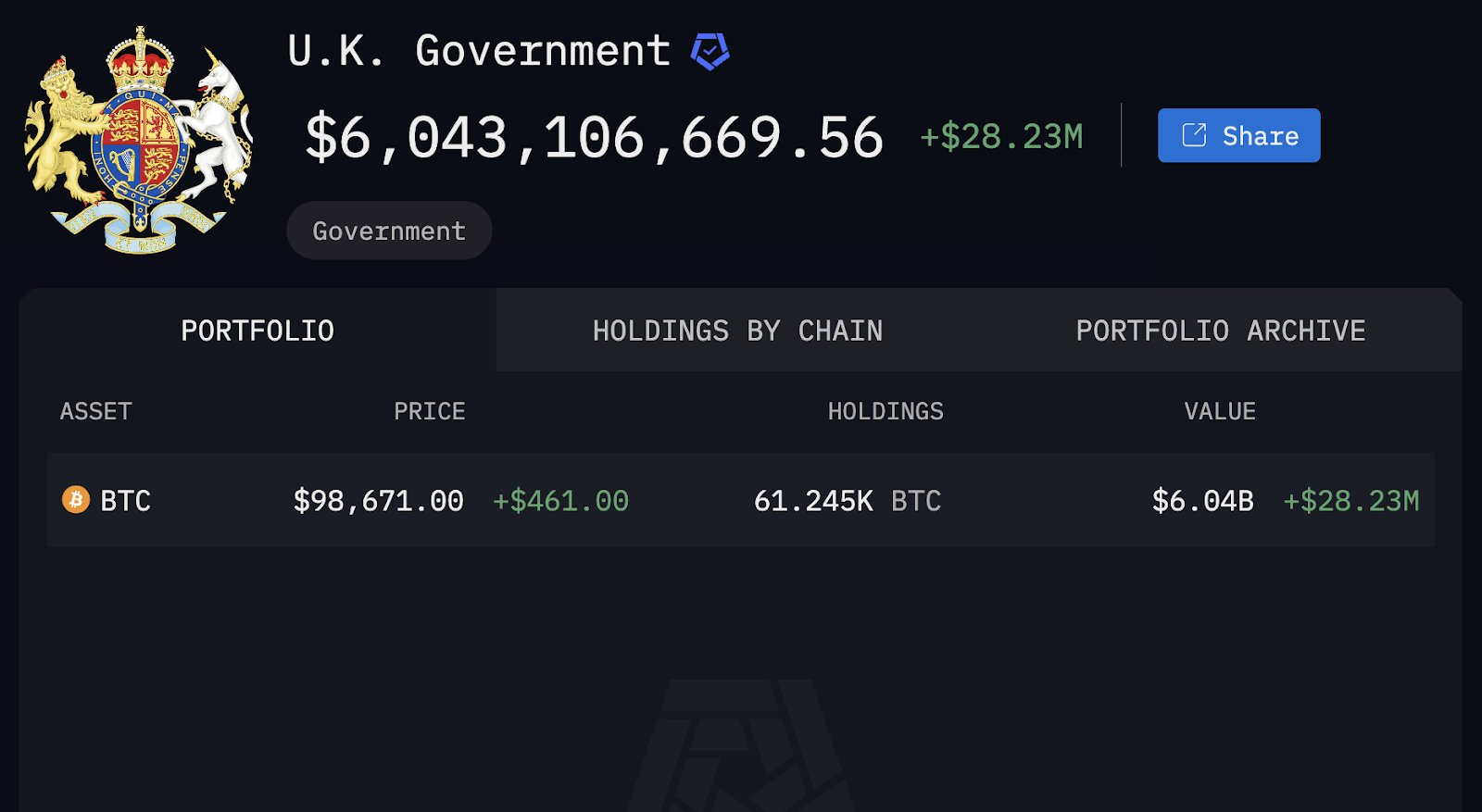Image resolution: width=1482 pixels, height=812 pixels.
Task: Click the U.K. royal coat of arms logo
Action: (139, 141)
